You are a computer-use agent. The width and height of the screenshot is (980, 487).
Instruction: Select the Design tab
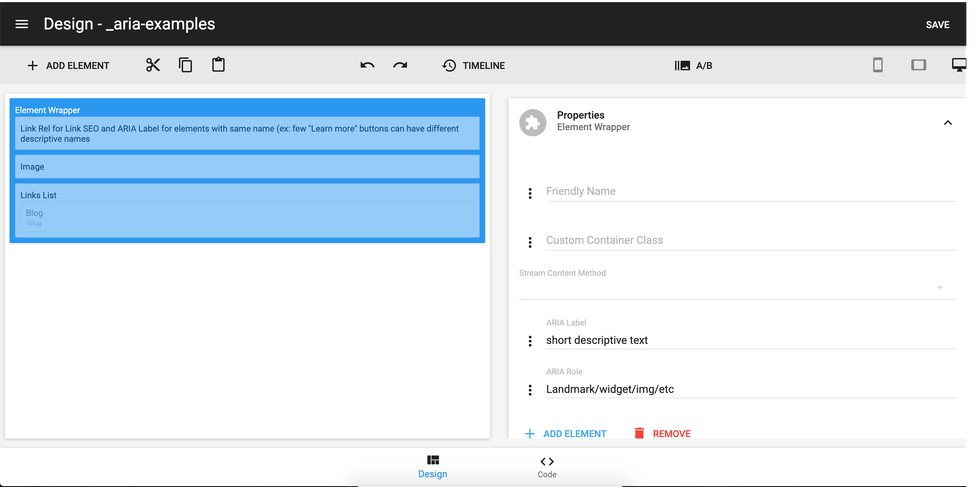[x=432, y=466]
